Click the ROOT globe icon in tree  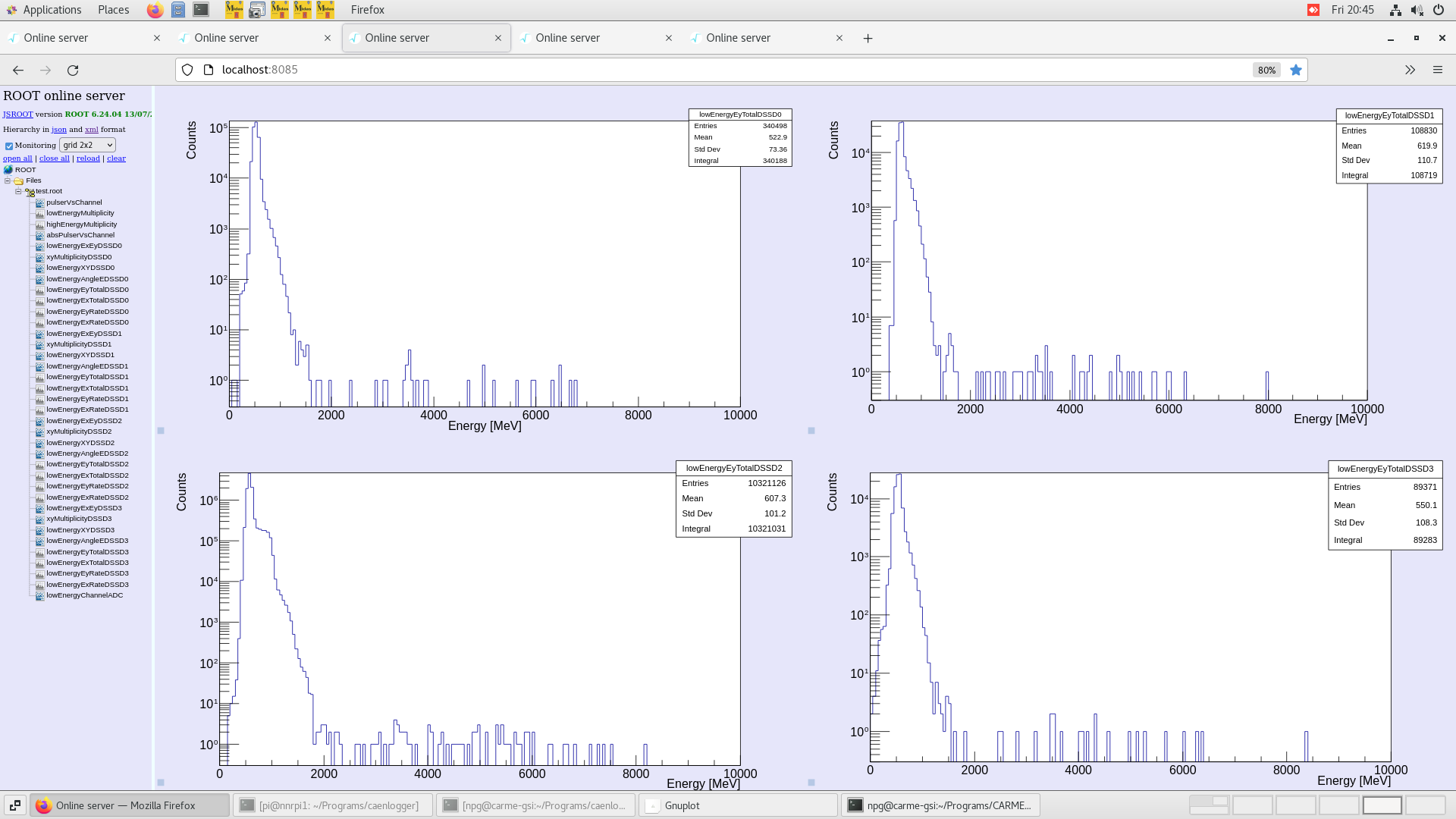point(8,170)
